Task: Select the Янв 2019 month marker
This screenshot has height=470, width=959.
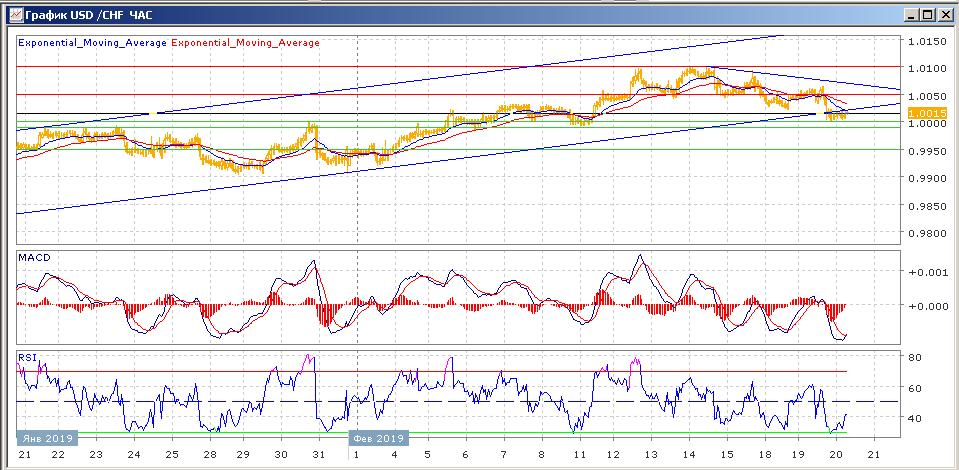Action: click(47, 438)
